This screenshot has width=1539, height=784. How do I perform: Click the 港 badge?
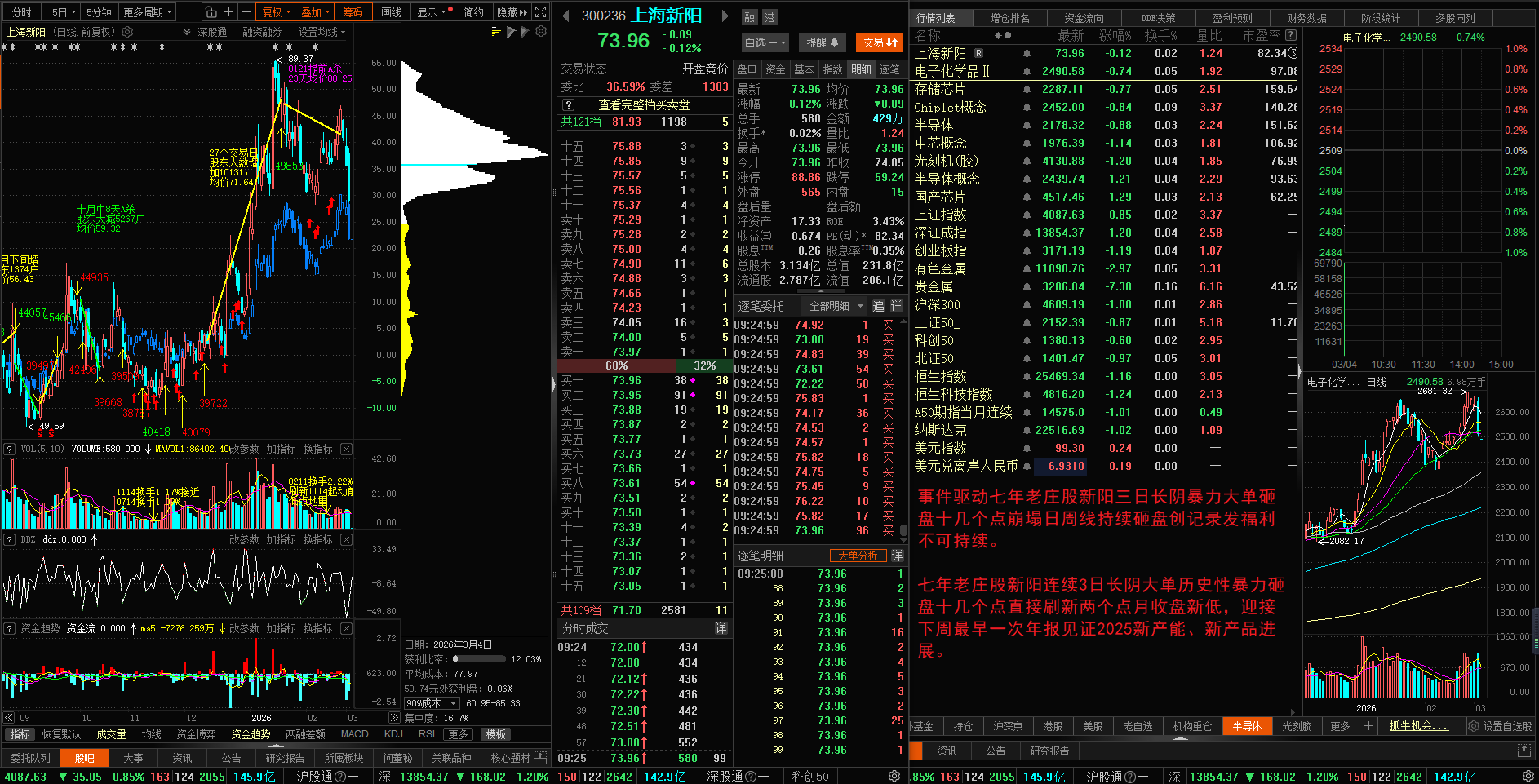coord(769,17)
